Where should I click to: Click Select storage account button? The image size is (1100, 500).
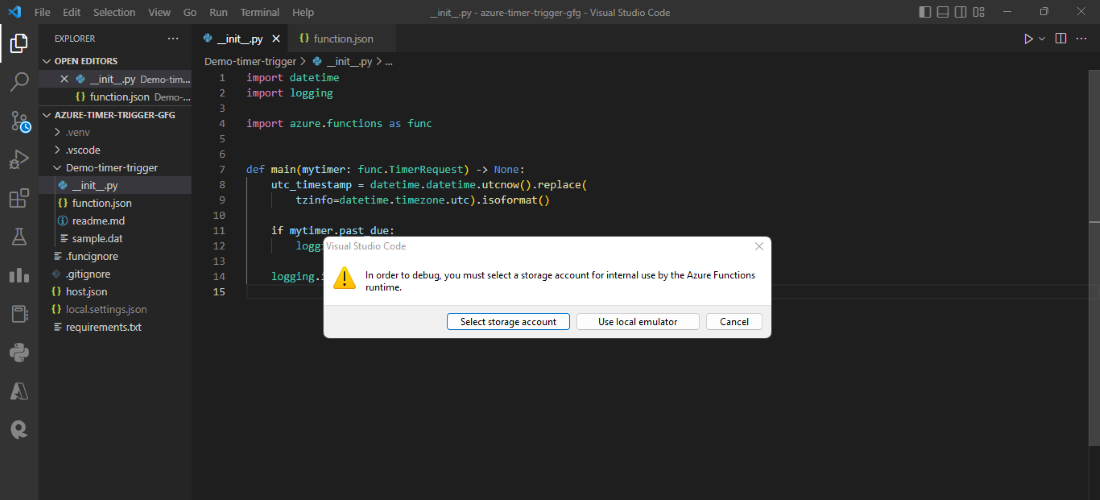tap(508, 321)
